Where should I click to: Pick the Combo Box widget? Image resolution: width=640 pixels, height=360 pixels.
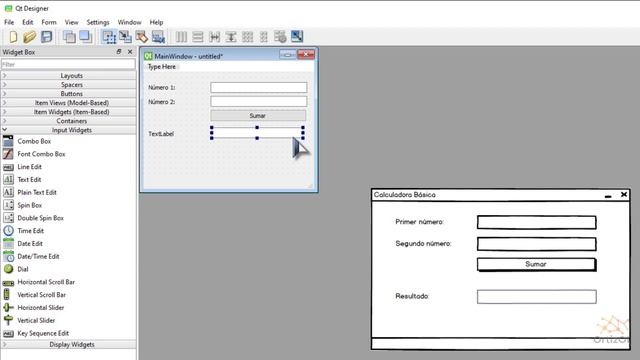[x=34, y=141]
